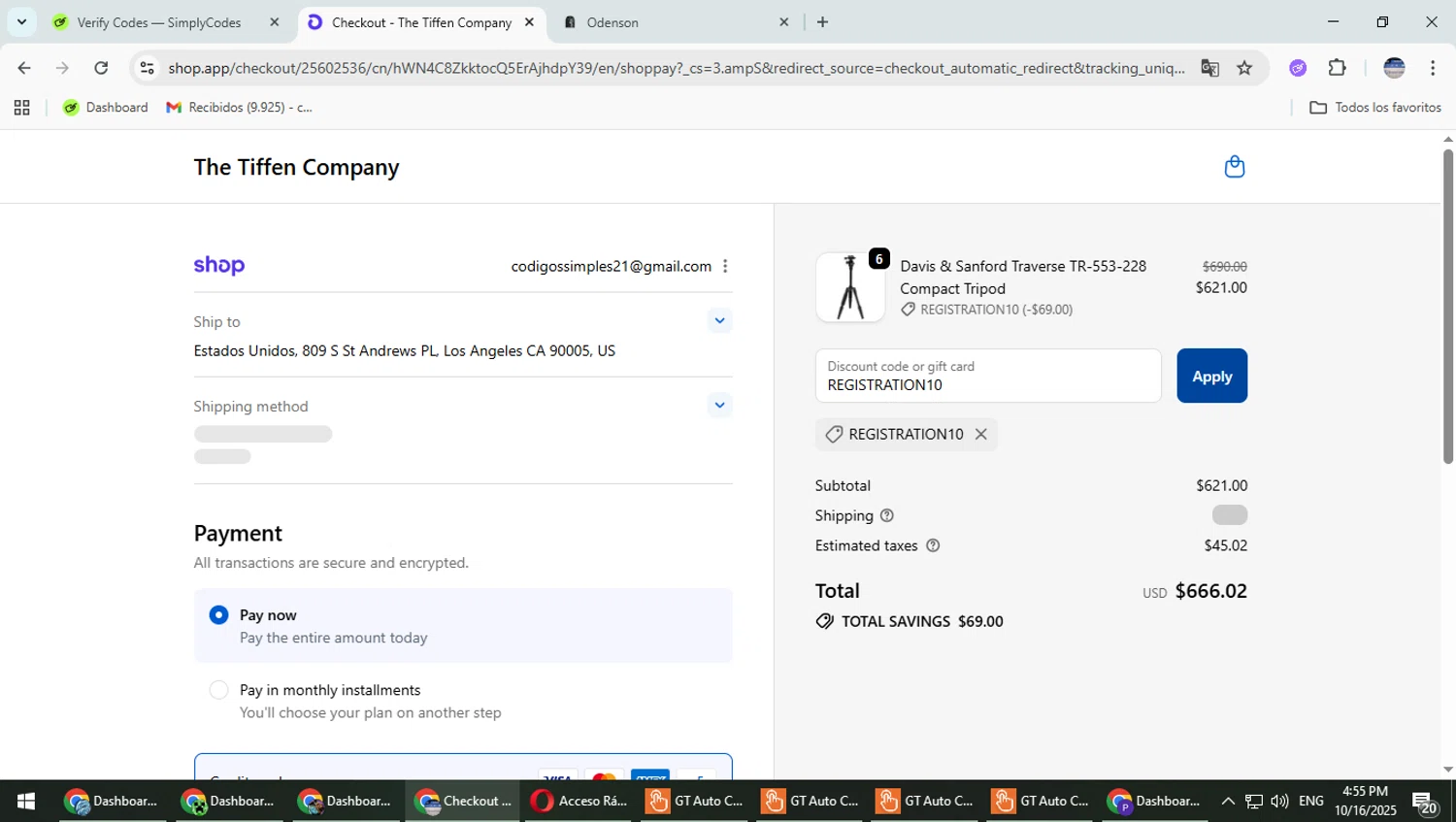Click the Estimated taxes help icon

tap(933, 545)
